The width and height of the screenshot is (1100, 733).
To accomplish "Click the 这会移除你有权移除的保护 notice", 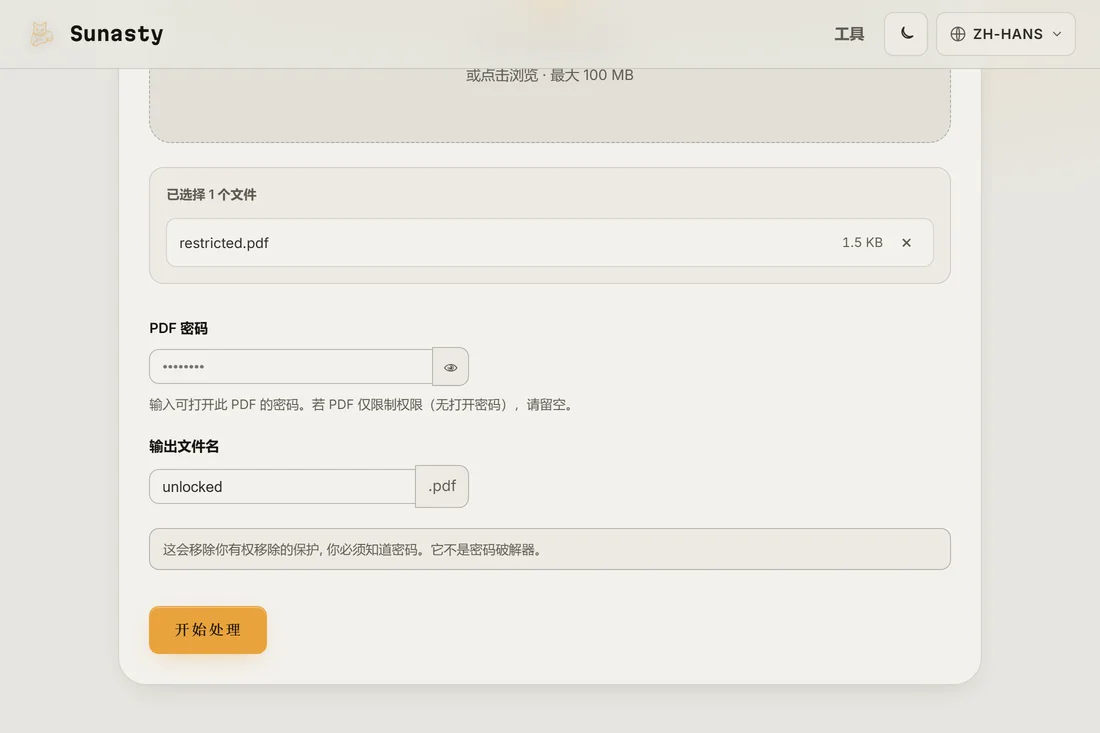I will 549,549.
